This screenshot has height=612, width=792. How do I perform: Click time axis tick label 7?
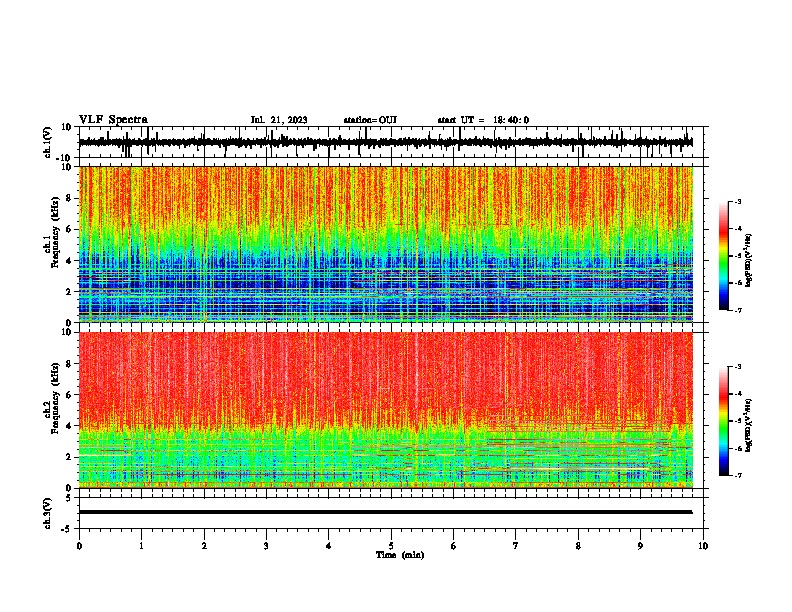point(516,546)
